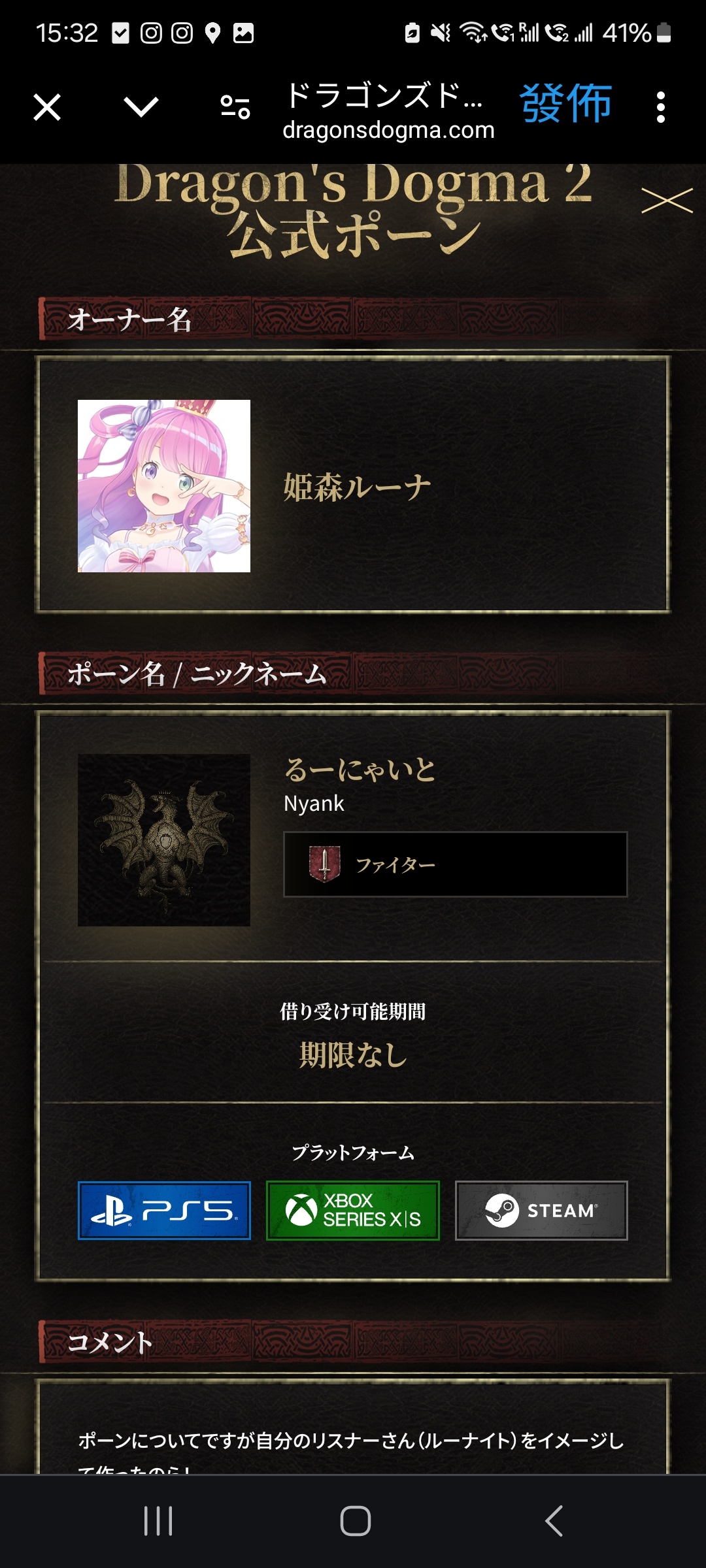Tap the コメント section header
Image resolution: width=706 pixels, height=1568 pixels.
[110, 1343]
